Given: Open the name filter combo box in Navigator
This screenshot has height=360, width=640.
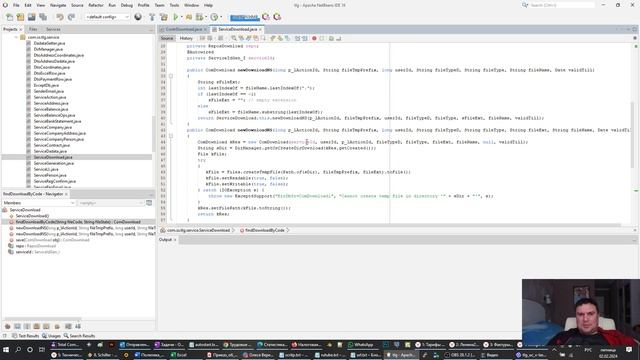Looking at the screenshot, I should [111, 203].
